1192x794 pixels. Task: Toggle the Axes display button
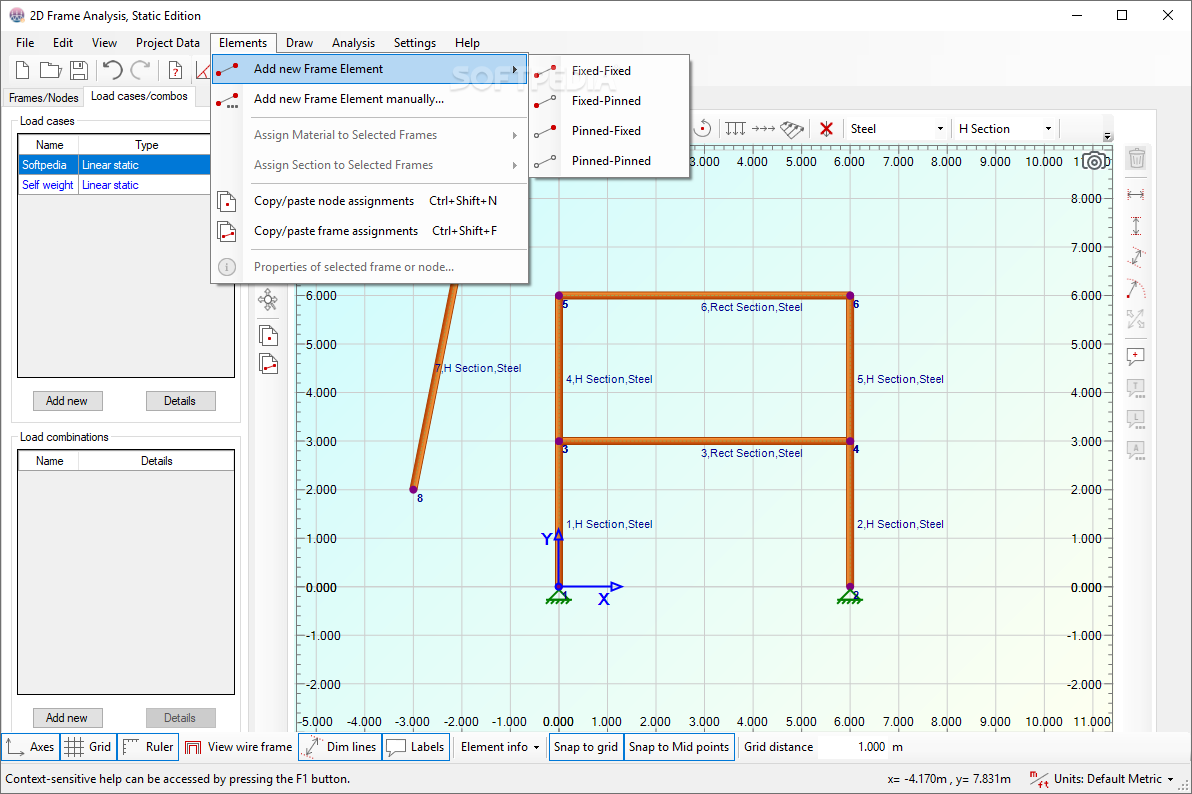point(30,747)
